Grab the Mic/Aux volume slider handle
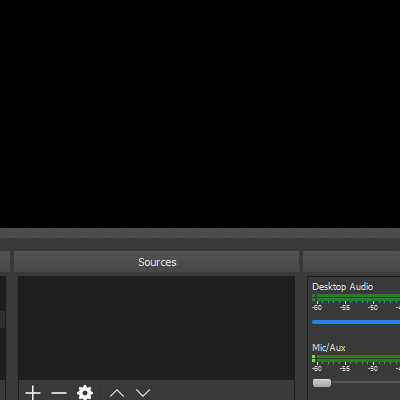The image size is (400, 400). tap(322, 383)
